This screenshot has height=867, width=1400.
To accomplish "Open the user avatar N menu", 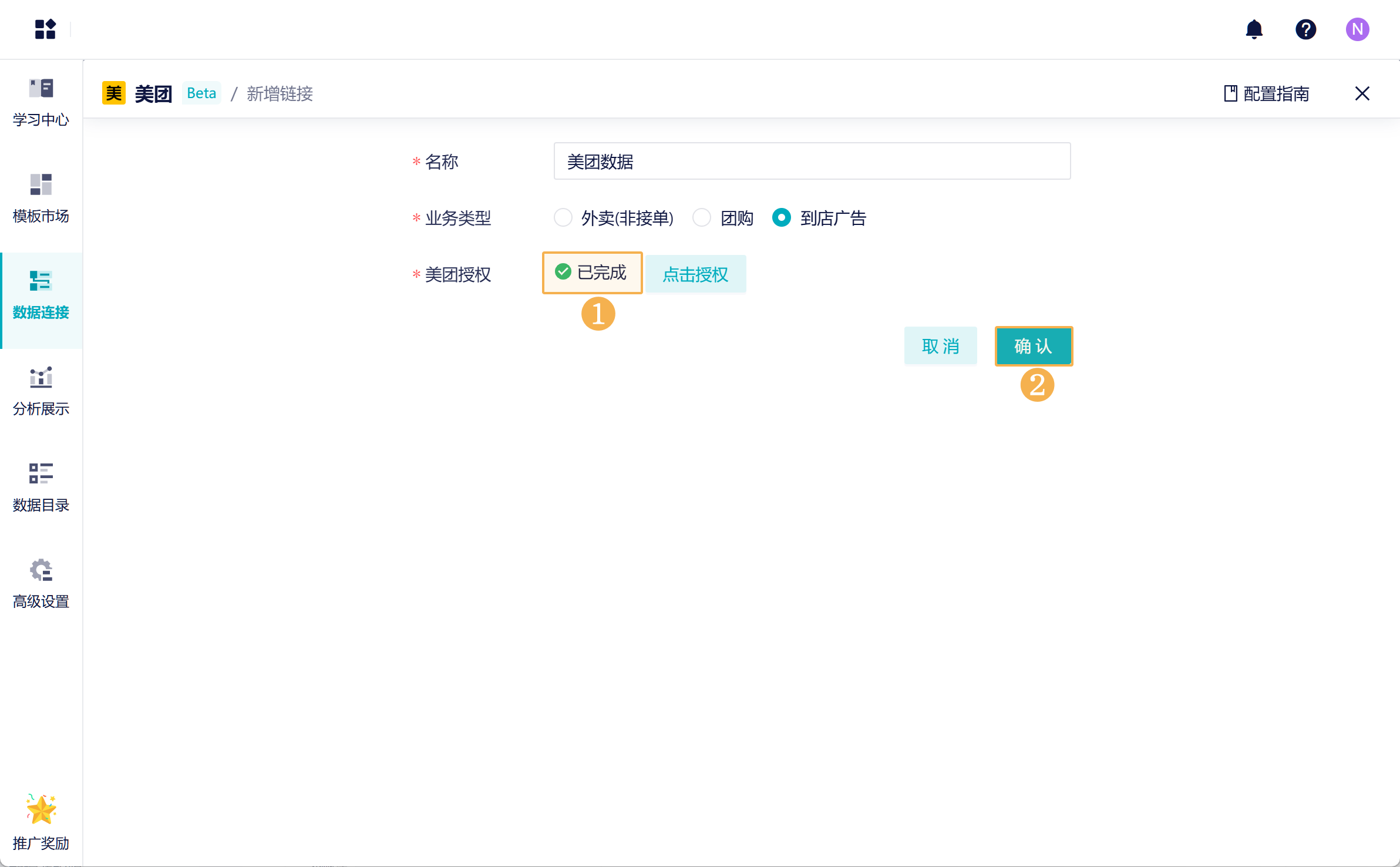I will 1357,29.
